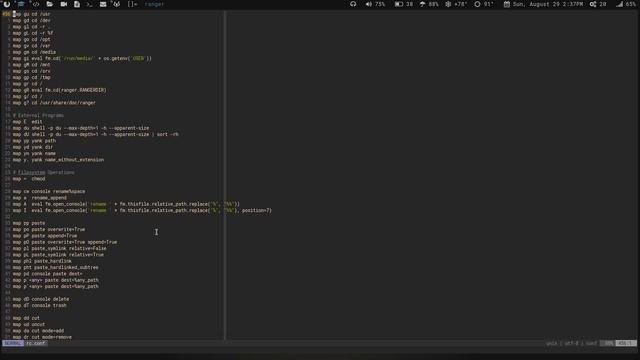Click the temperature sensor icon showing +78°

[x=448, y=4]
